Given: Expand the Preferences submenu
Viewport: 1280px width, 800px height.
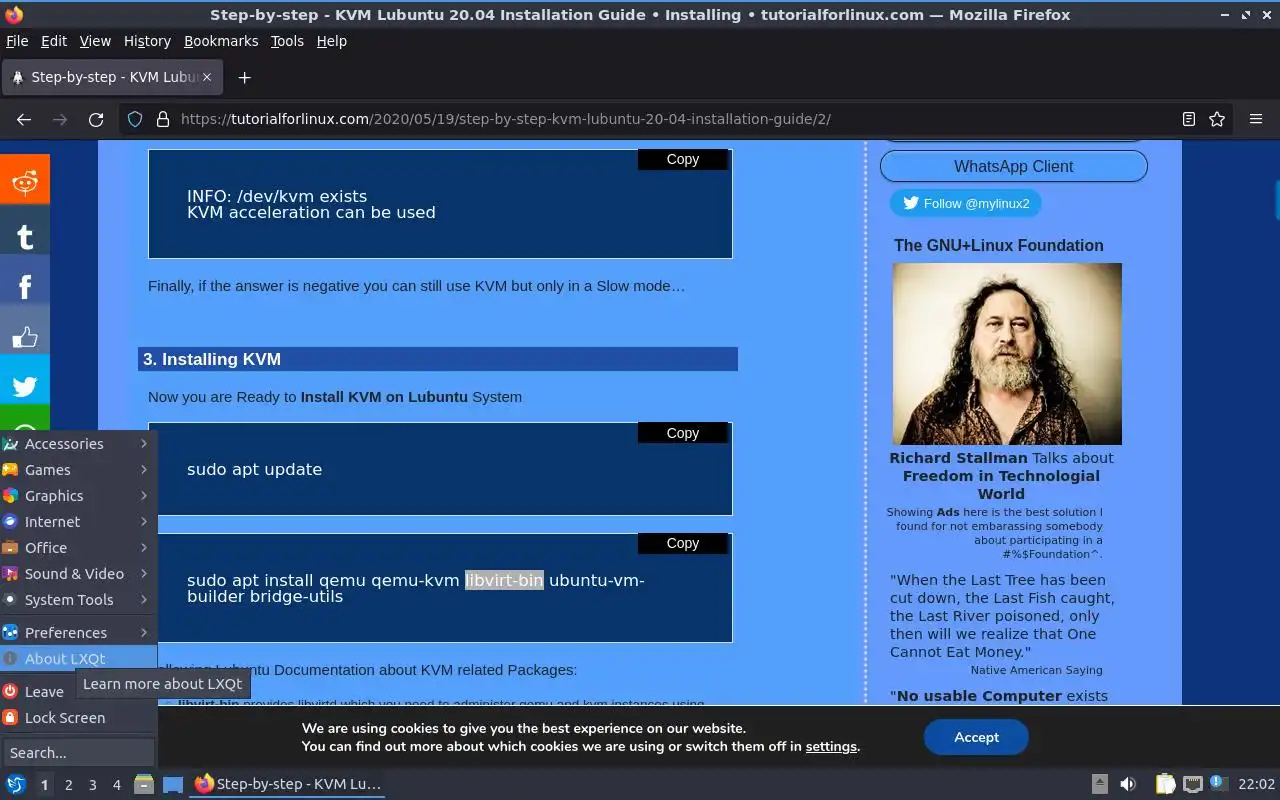Looking at the screenshot, I should pos(78,633).
